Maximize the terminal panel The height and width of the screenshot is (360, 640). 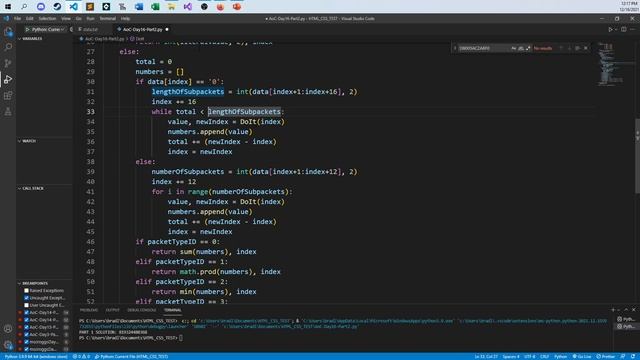[627, 310]
